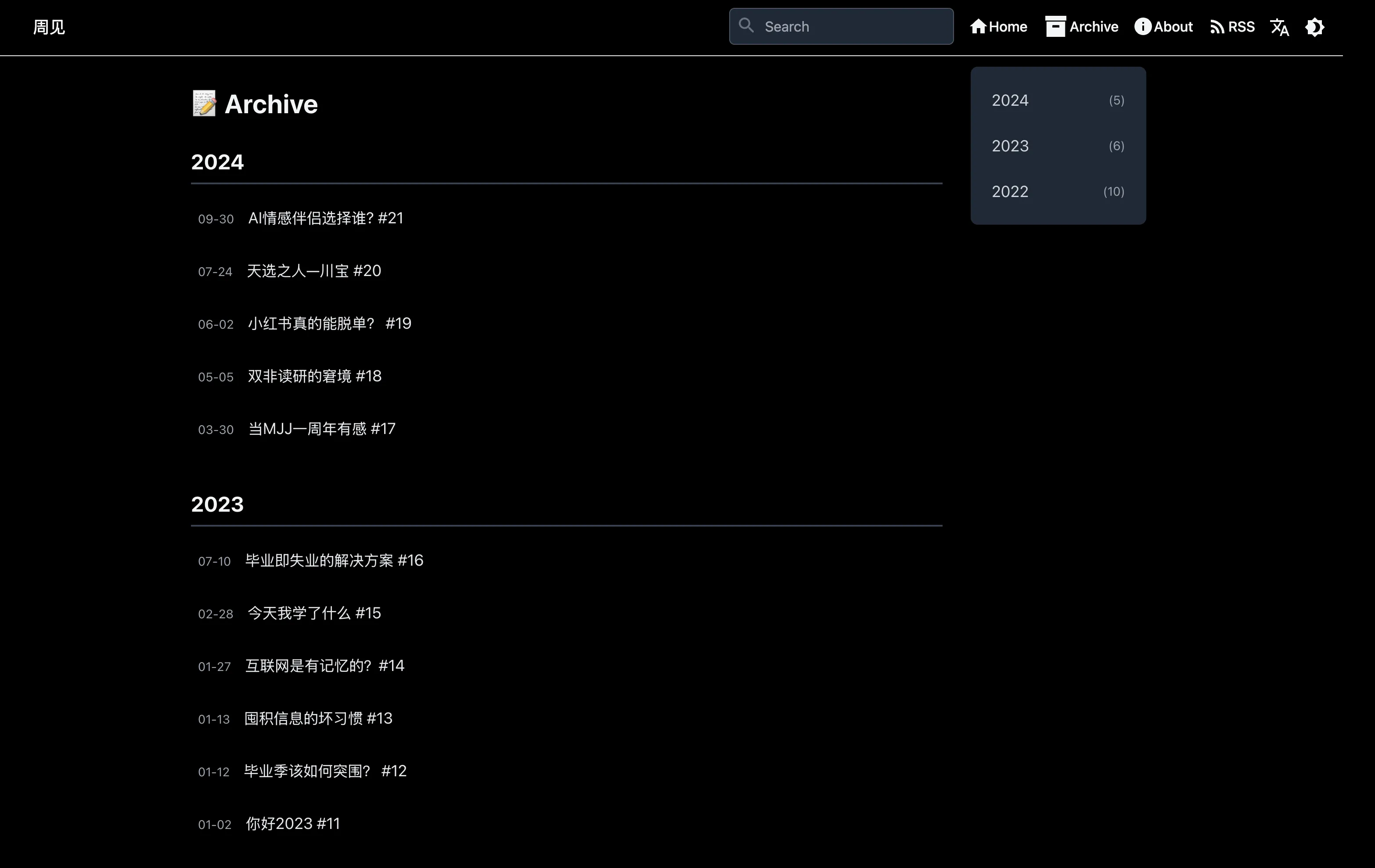Open post AI情感伴侣选择谁? #21
The width and height of the screenshot is (1375, 868).
(x=325, y=218)
